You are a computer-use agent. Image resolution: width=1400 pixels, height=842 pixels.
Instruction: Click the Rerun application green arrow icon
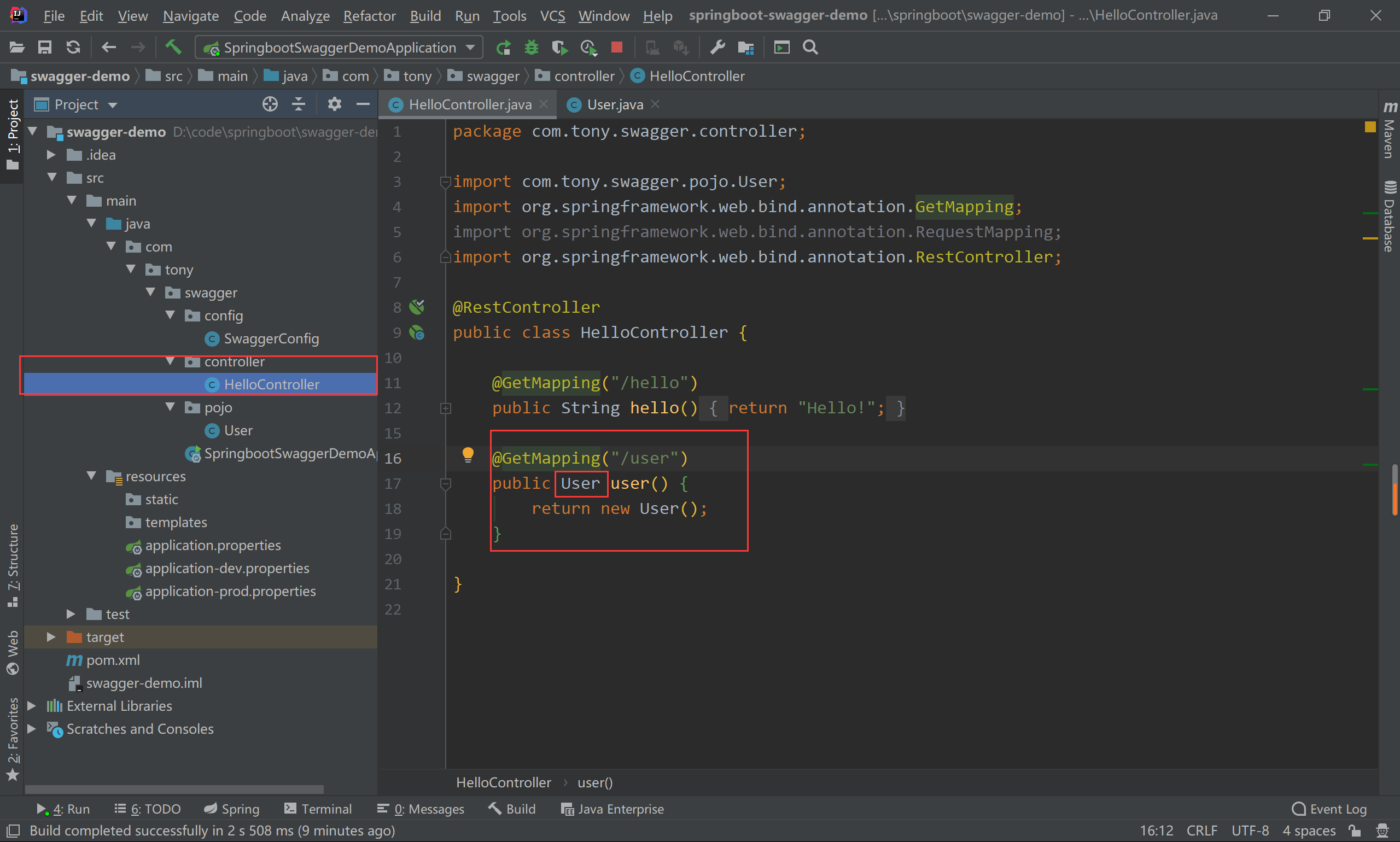503,47
